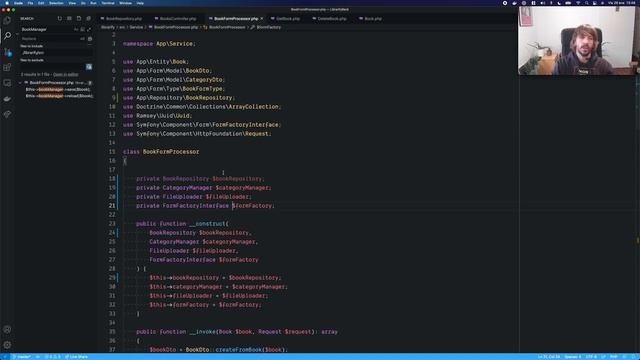
Task: Open the Run menu
Action: point(93,3)
